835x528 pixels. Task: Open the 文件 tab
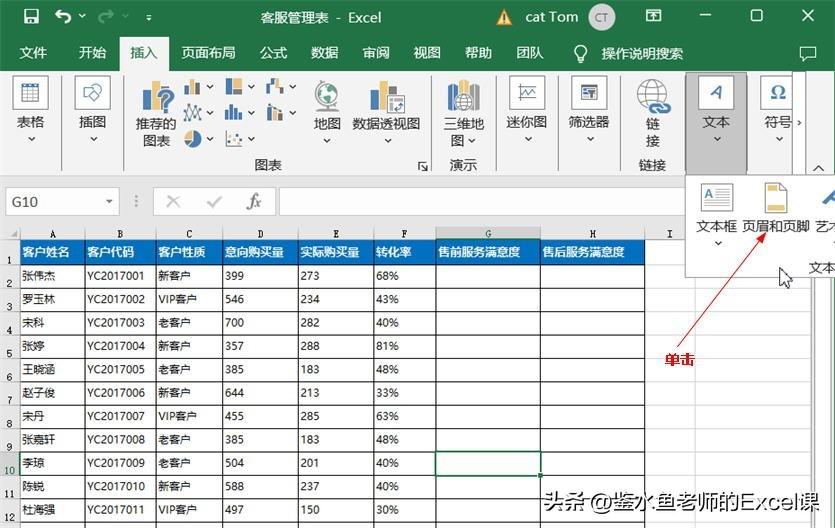(33, 53)
